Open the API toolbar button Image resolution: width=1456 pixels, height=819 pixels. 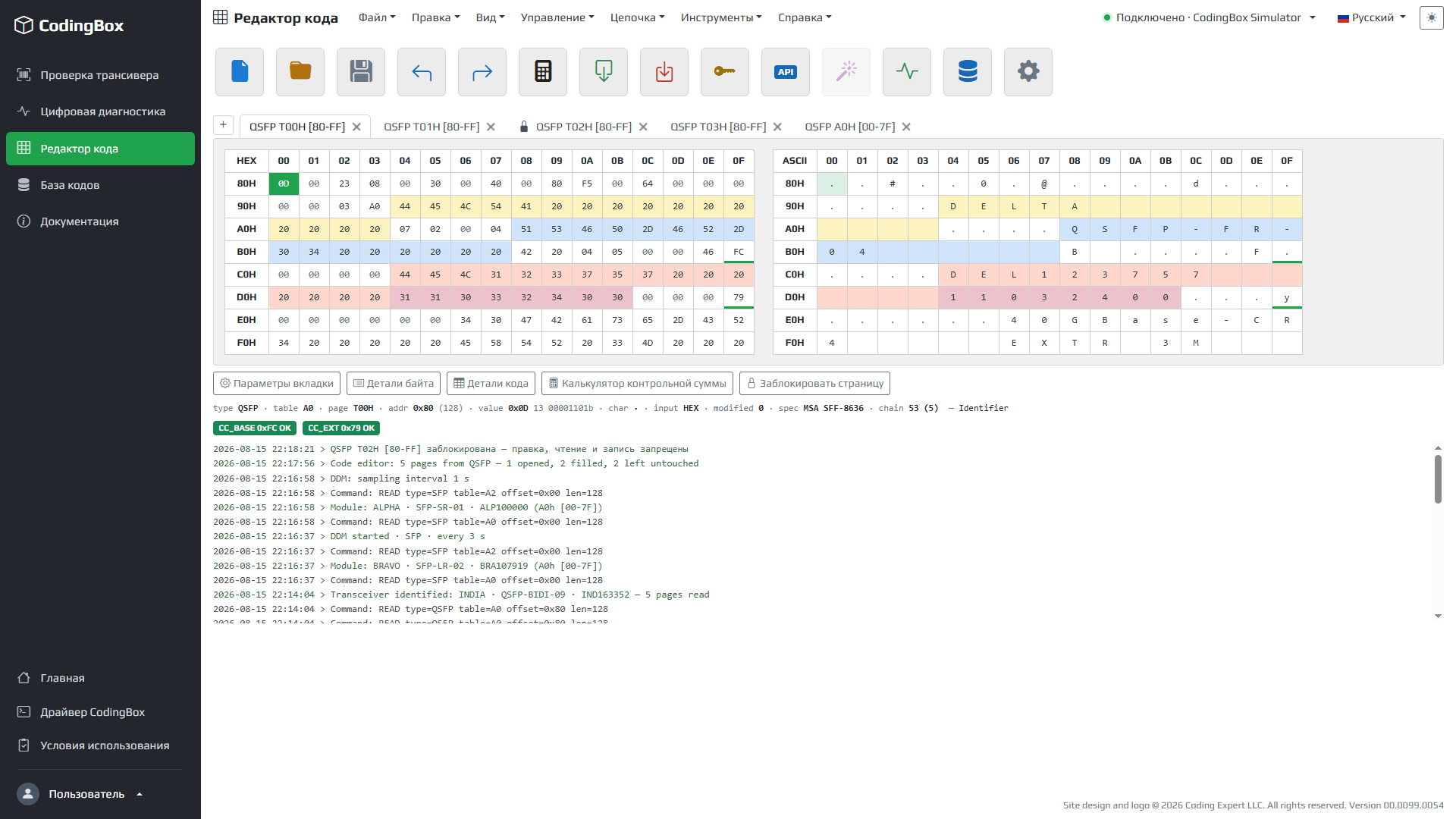pyautogui.click(x=786, y=72)
